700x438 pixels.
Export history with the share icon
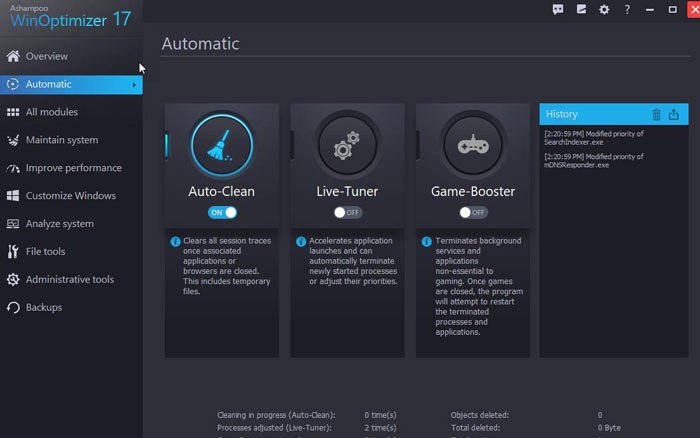(x=674, y=114)
